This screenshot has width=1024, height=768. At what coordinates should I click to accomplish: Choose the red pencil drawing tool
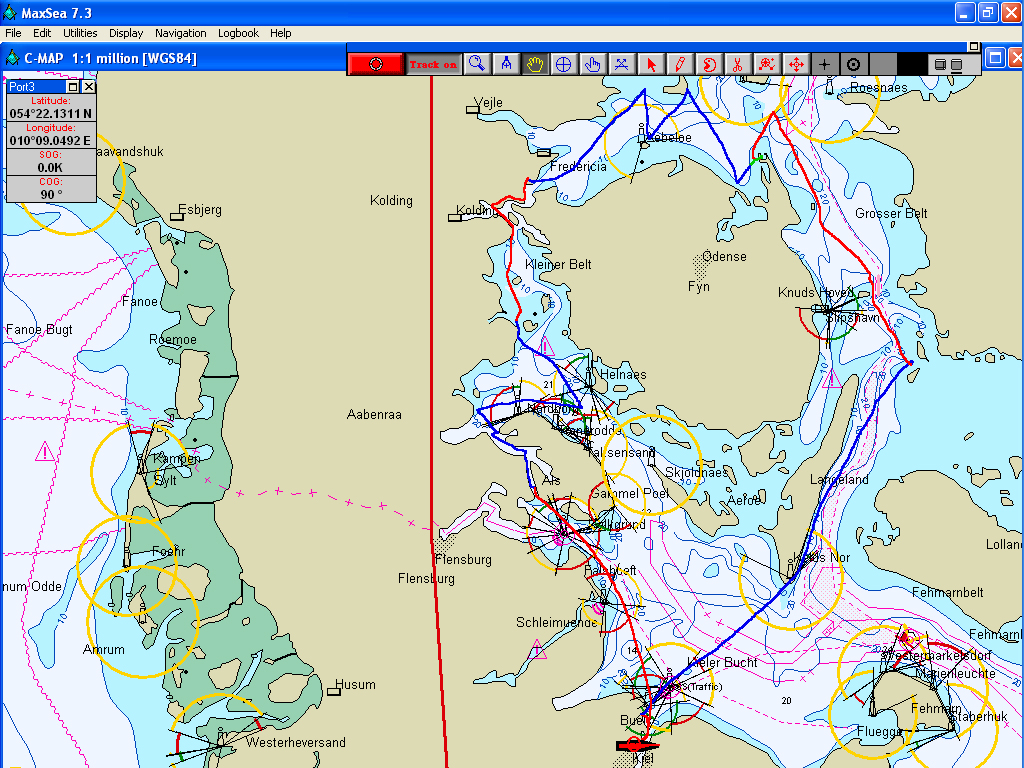[680, 64]
